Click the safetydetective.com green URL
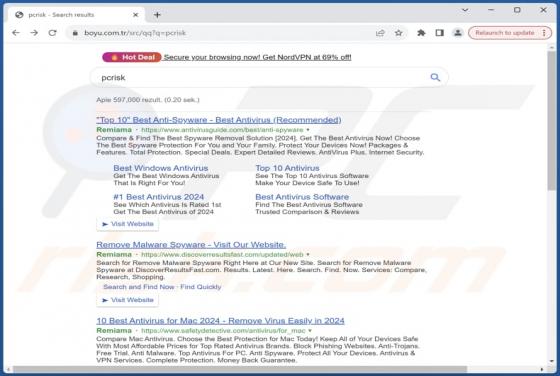This screenshot has width=560, height=376. [x=223, y=331]
